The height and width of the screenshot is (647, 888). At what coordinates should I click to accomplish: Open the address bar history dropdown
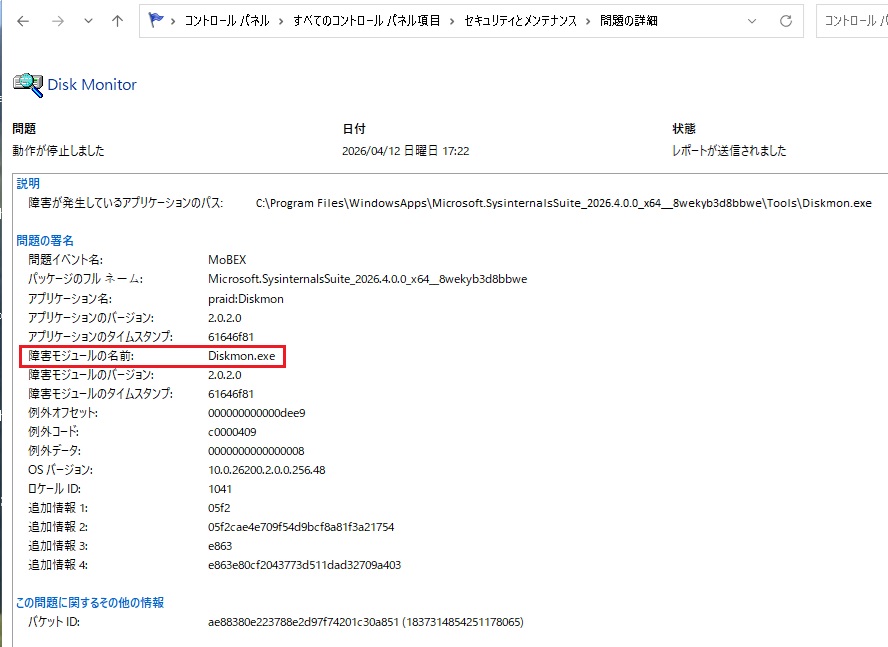click(752, 22)
